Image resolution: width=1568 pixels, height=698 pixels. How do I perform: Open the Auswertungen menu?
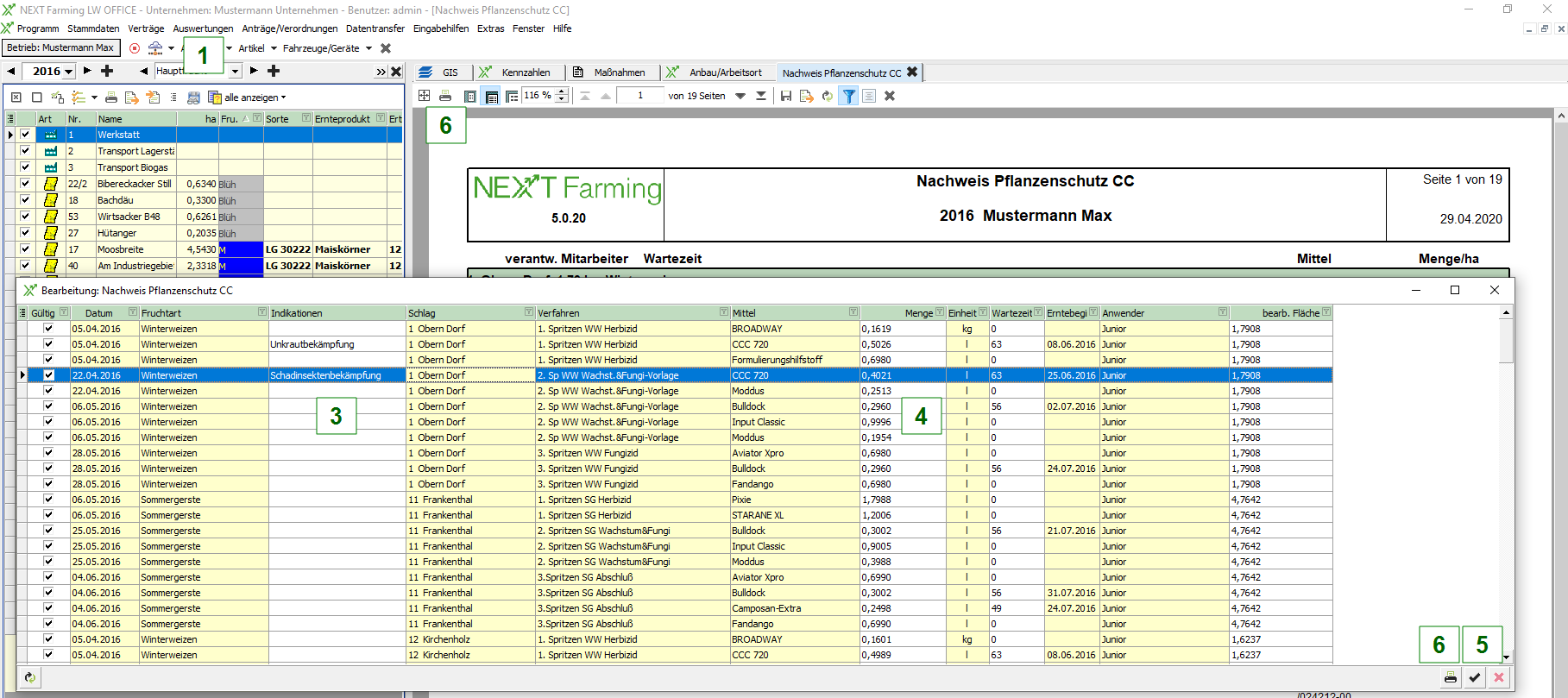click(x=203, y=28)
